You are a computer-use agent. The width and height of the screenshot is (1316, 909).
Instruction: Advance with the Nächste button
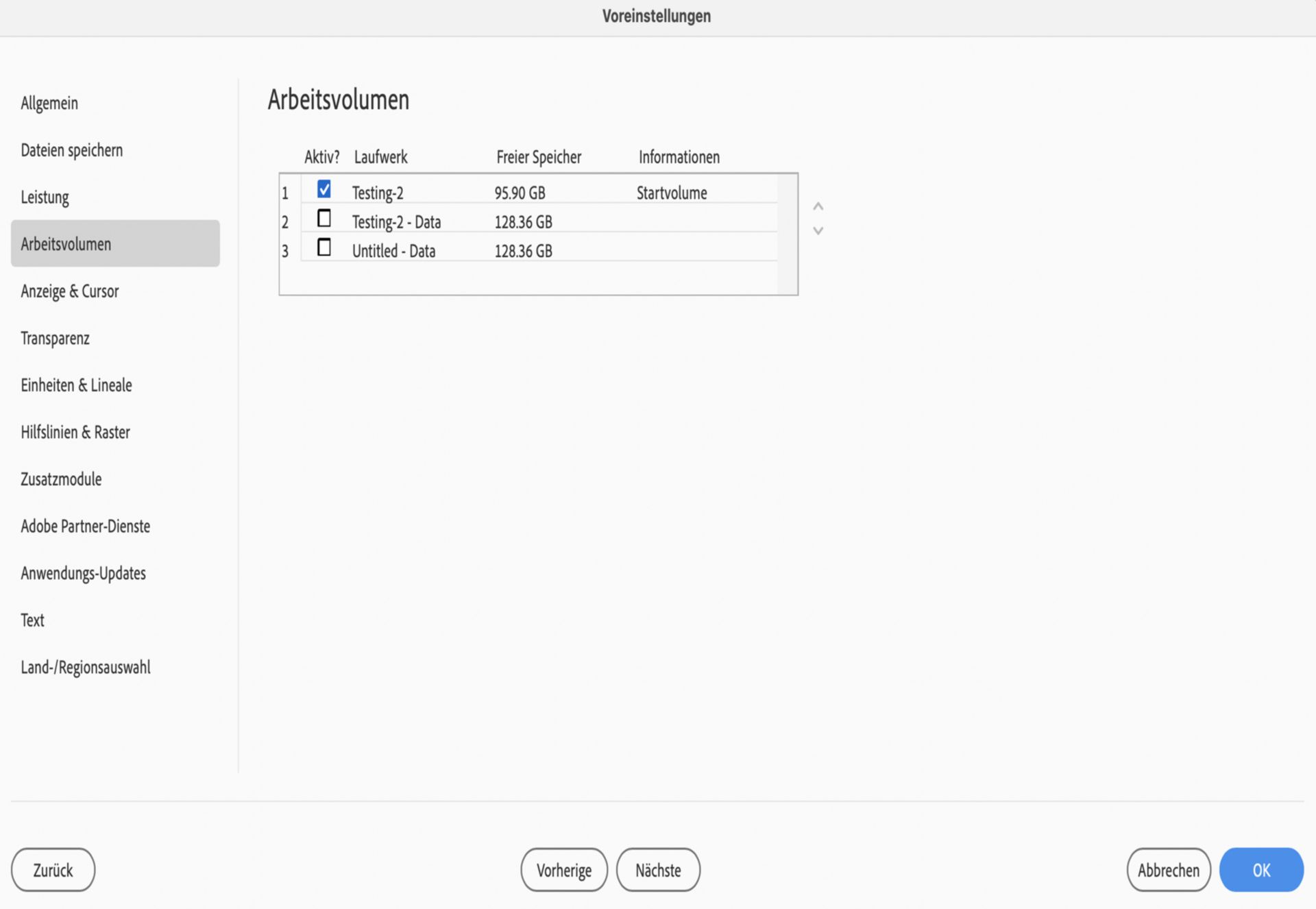click(x=658, y=870)
